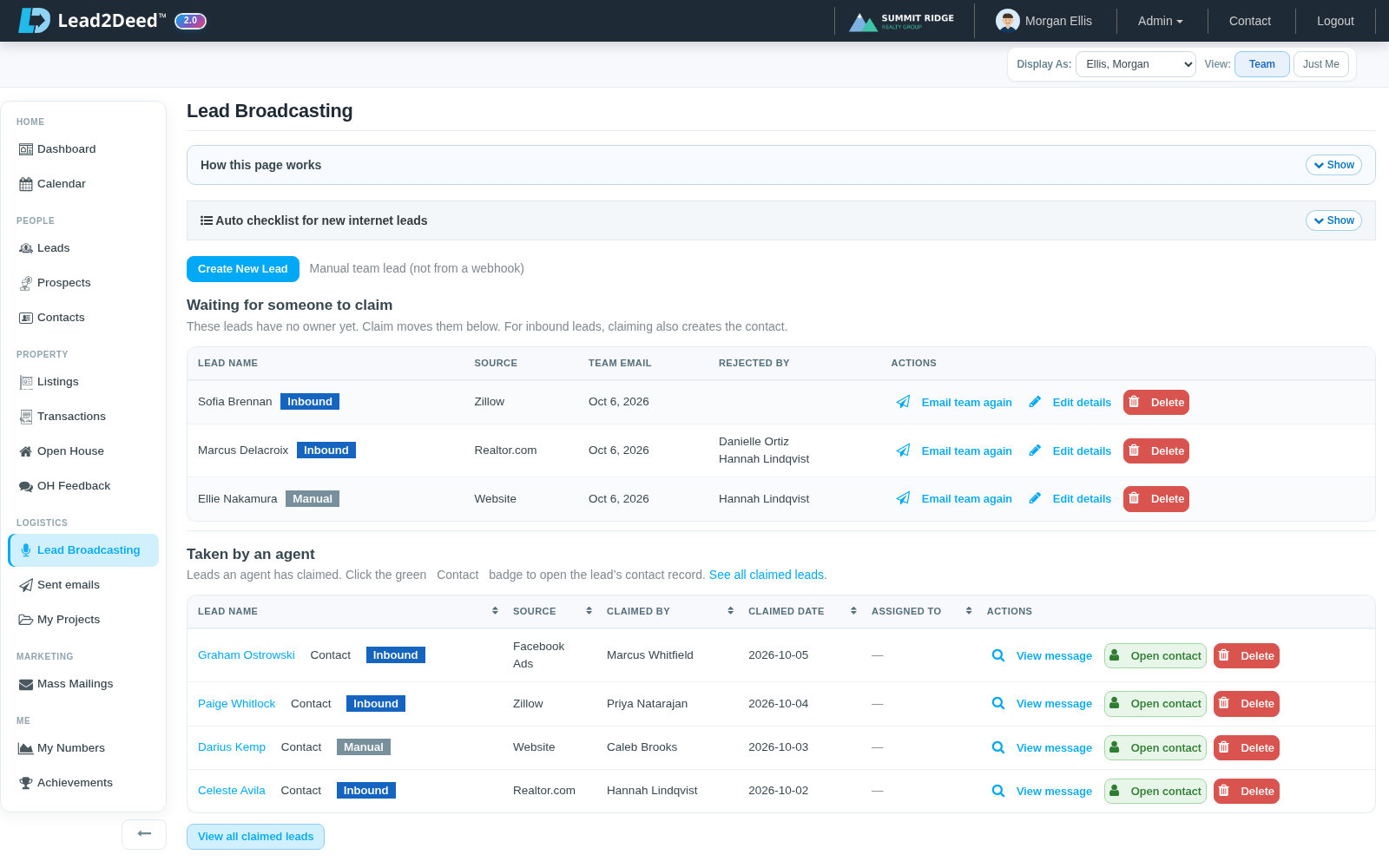Open Darius Kemp lead name link
The width and height of the screenshot is (1389, 868).
click(232, 747)
